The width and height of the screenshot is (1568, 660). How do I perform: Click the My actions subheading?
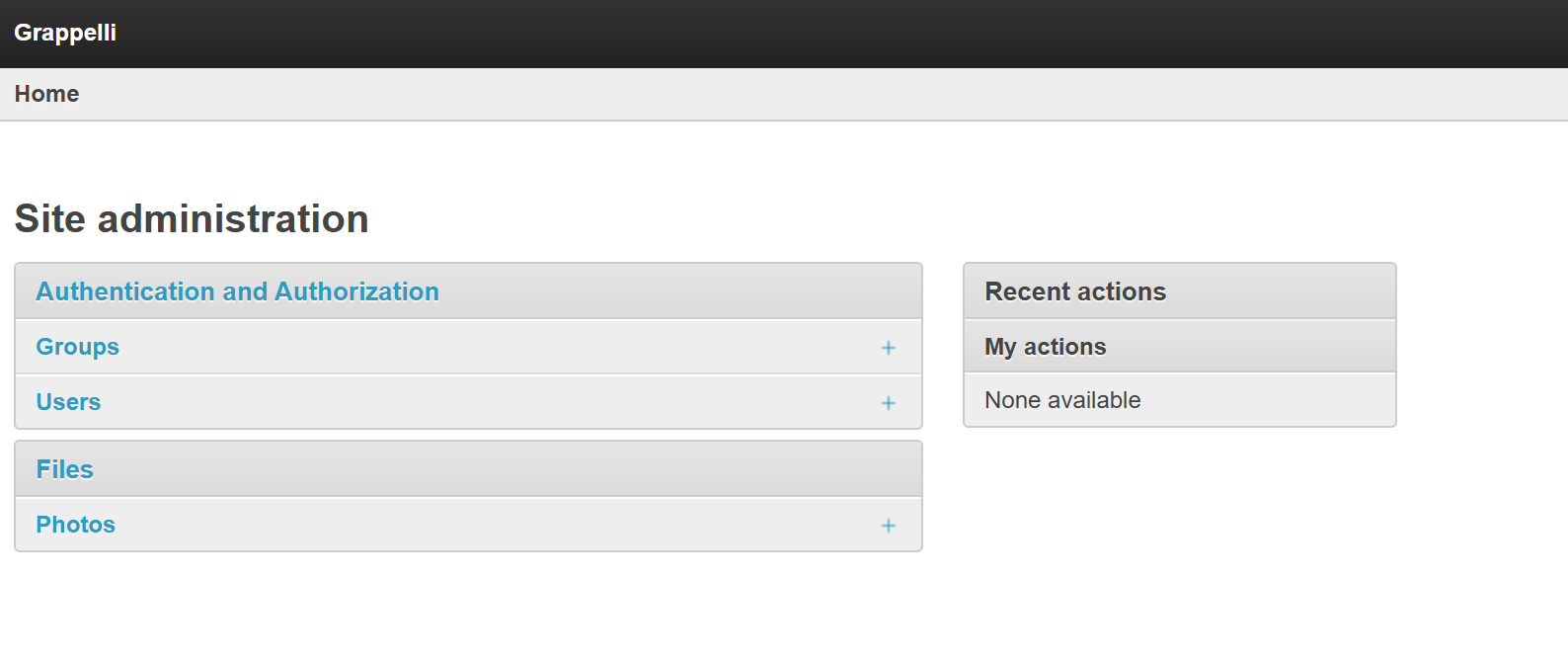tap(1045, 347)
